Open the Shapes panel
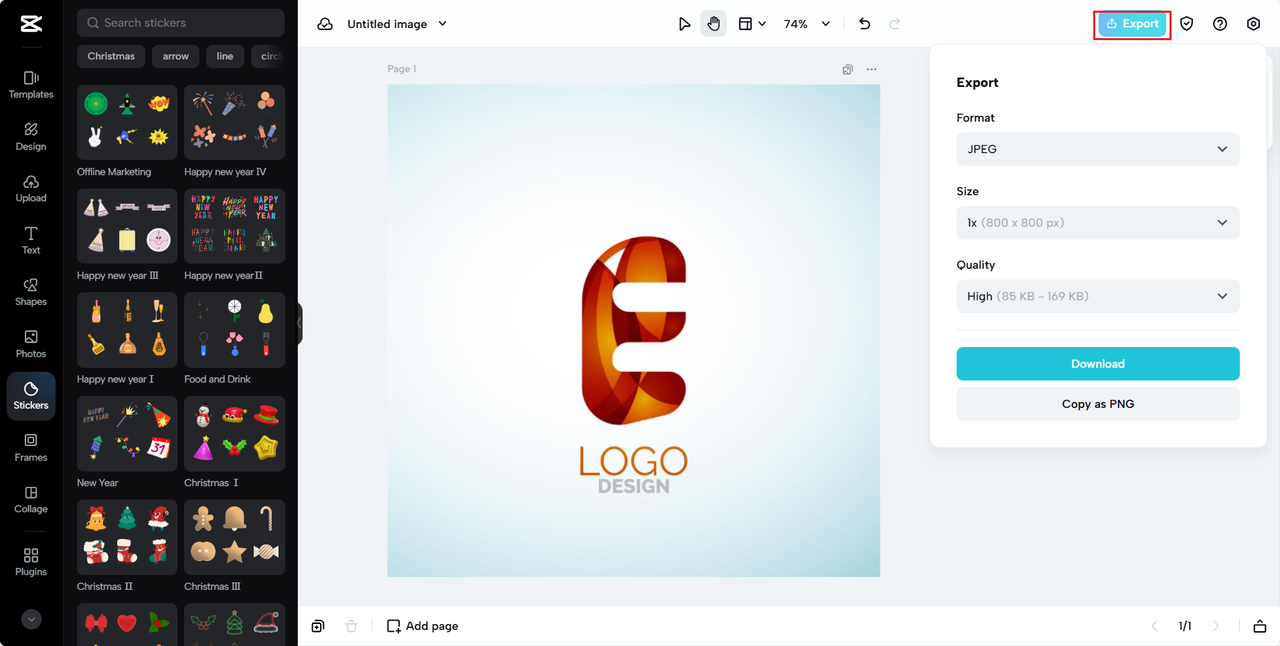 pyautogui.click(x=31, y=292)
